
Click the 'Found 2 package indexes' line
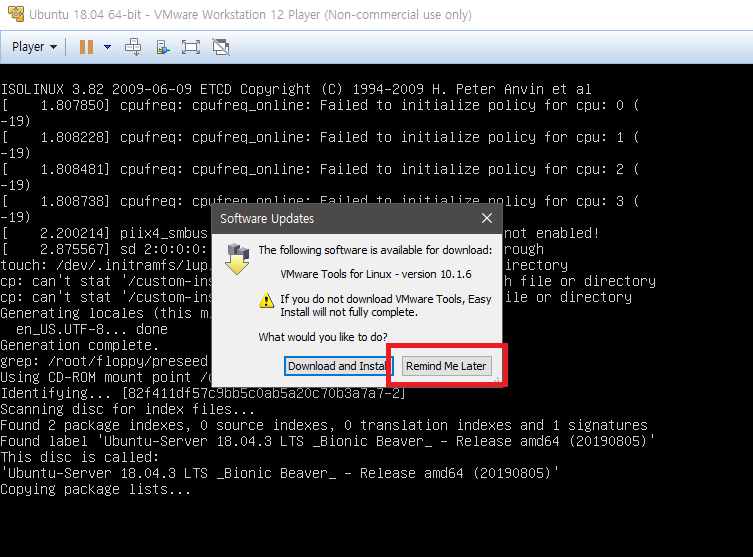(x=324, y=425)
